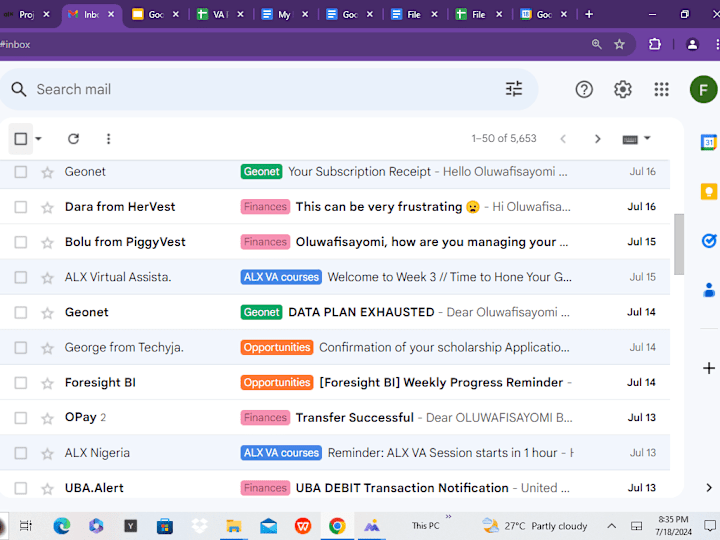Star the OPay email
The image size is (720, 540).
coord(47,418)
